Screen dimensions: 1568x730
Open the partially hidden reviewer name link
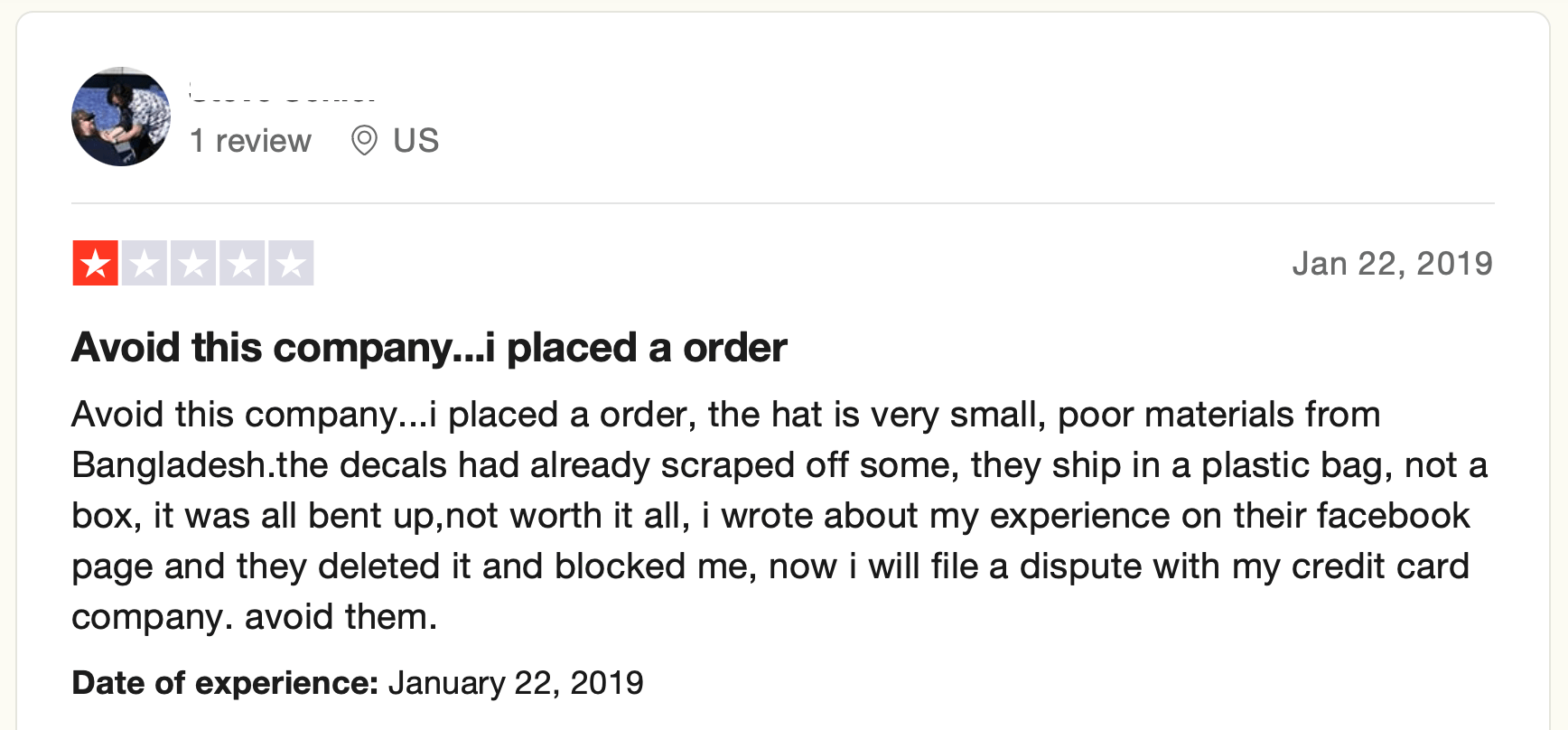[x=283, y=92]
